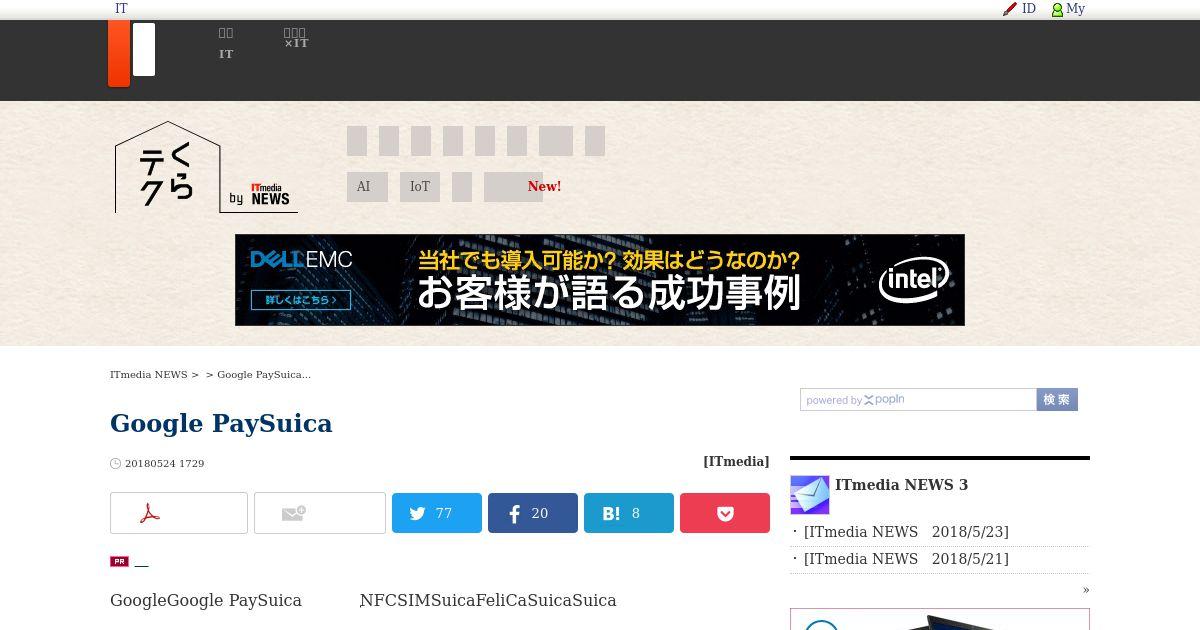Click the '»' more link in the sidebar
This screenshot has height=630, width=1200.
[x=1086, y=590]
